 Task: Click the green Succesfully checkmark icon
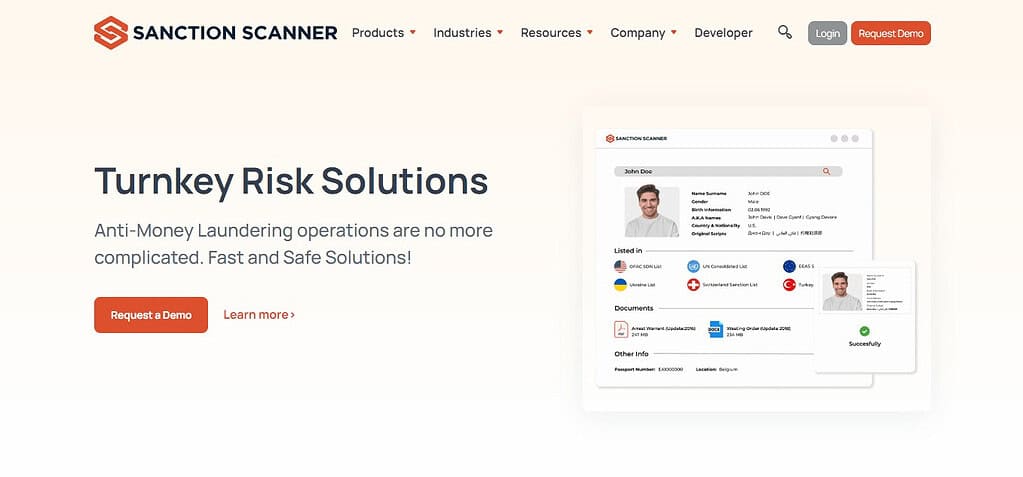click(864, 331)
